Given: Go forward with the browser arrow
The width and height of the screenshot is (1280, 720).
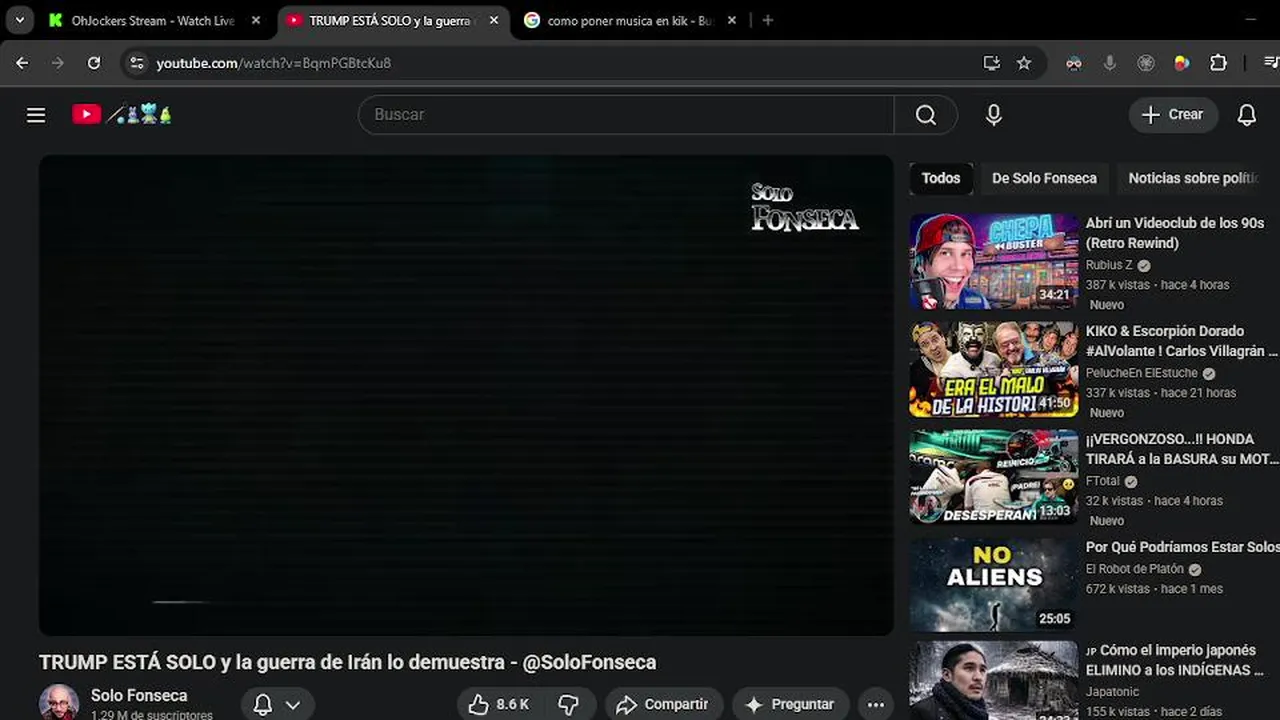Looking at the screenshot, I should tap(58, 63).
